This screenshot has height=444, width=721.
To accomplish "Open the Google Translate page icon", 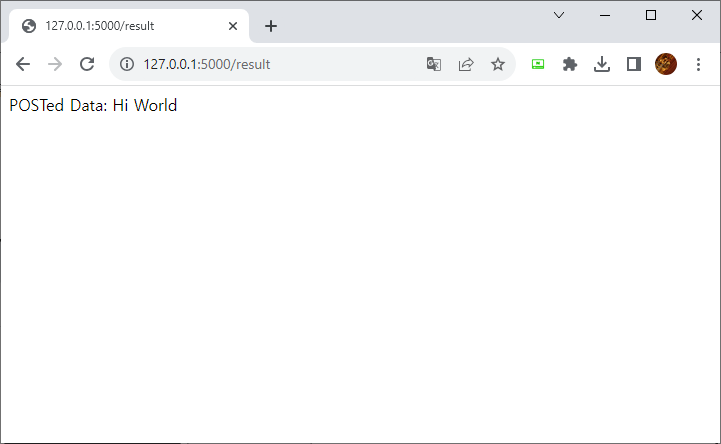I will [x=434, y=64].
